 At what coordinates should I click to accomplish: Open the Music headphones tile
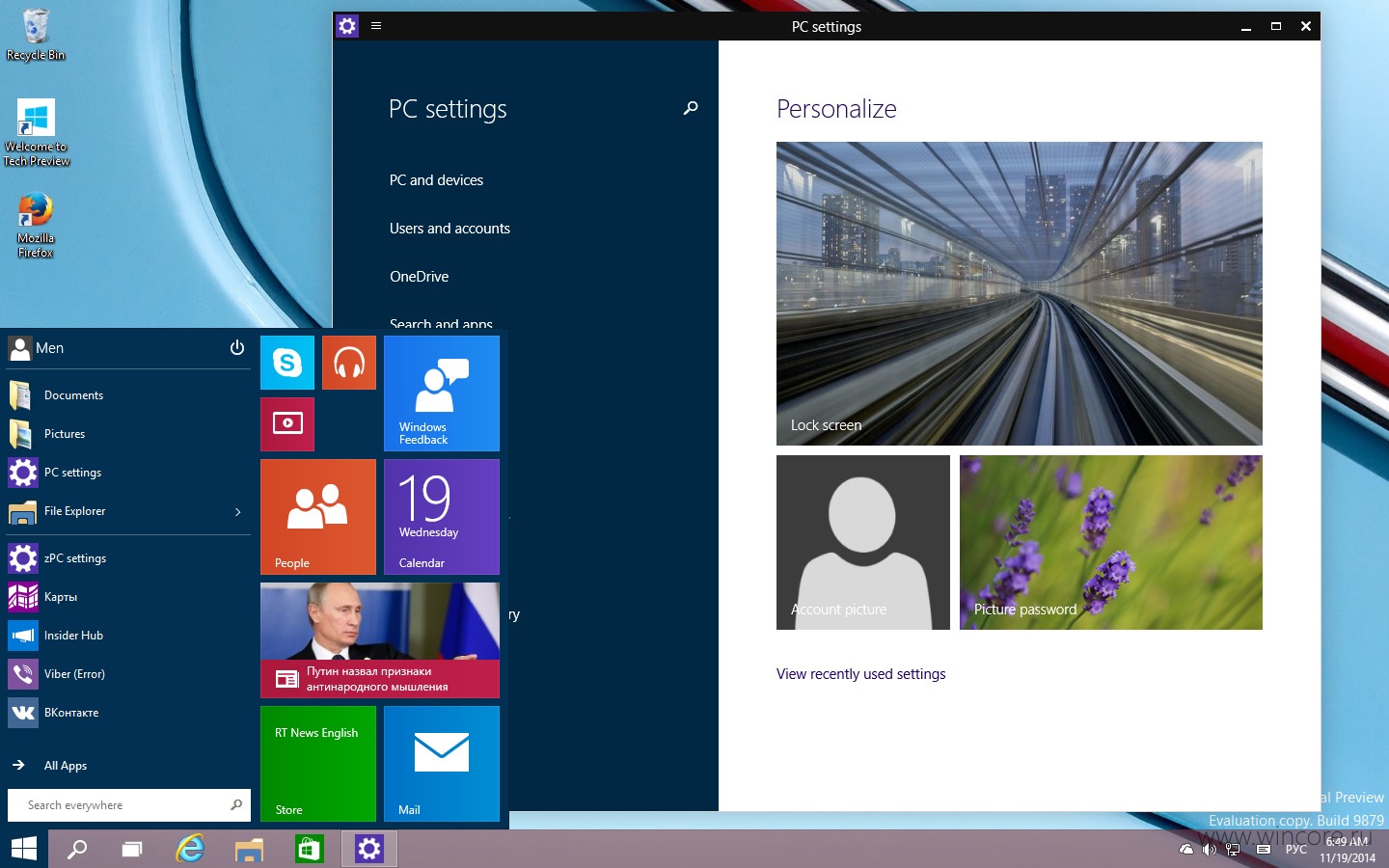[x=349, y=363]
